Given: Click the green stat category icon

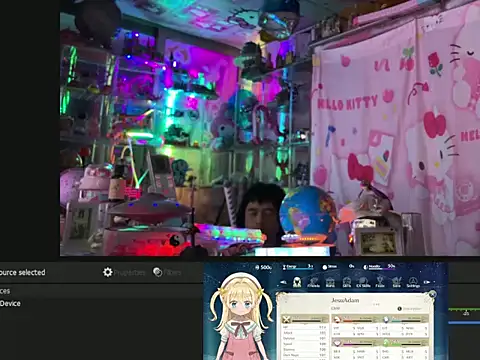Looking at the screenshot, I should 386,343.
